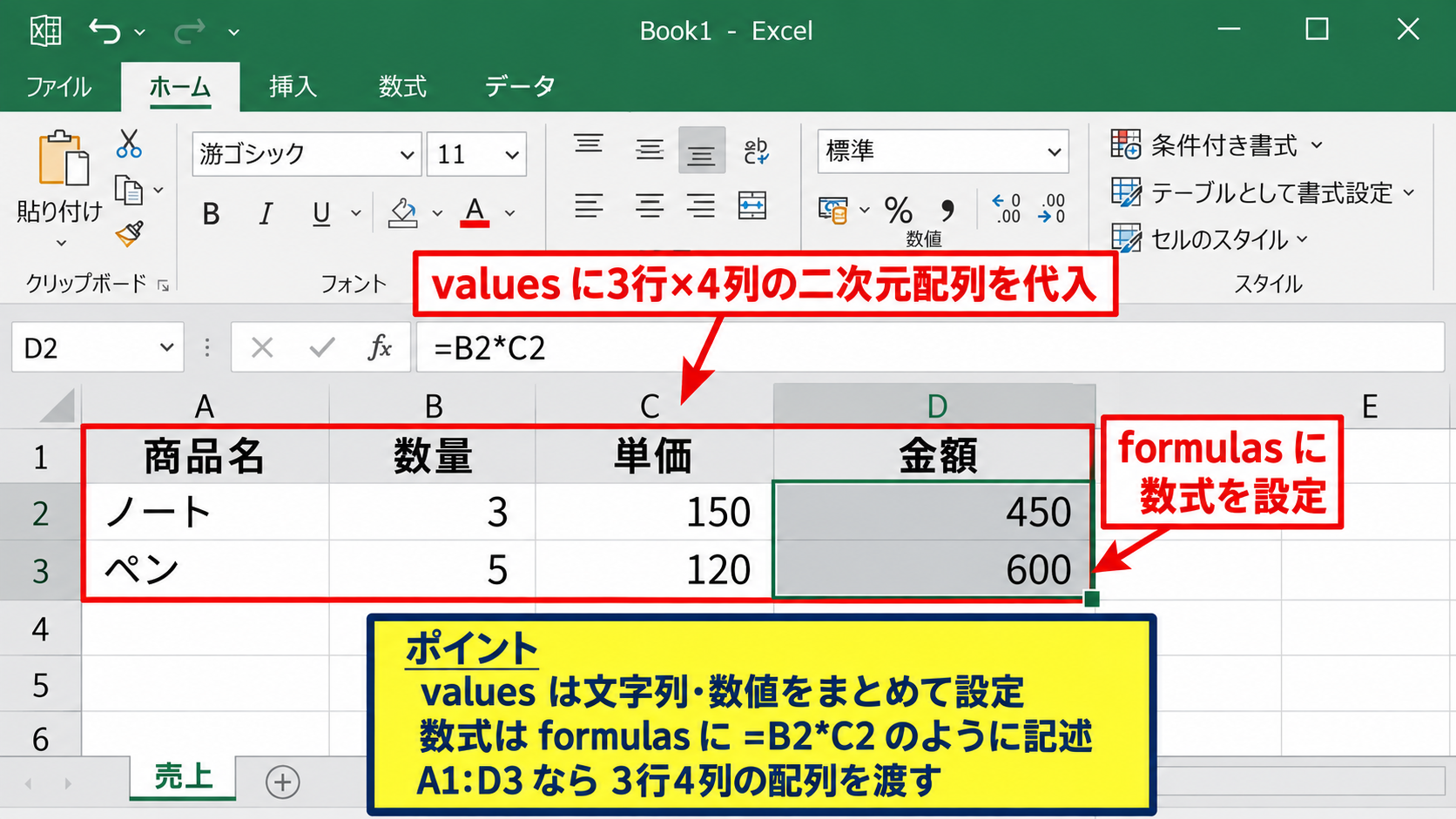1456x819 pixels.
Task: Increase decimal places
Action: coord(1007,209)
